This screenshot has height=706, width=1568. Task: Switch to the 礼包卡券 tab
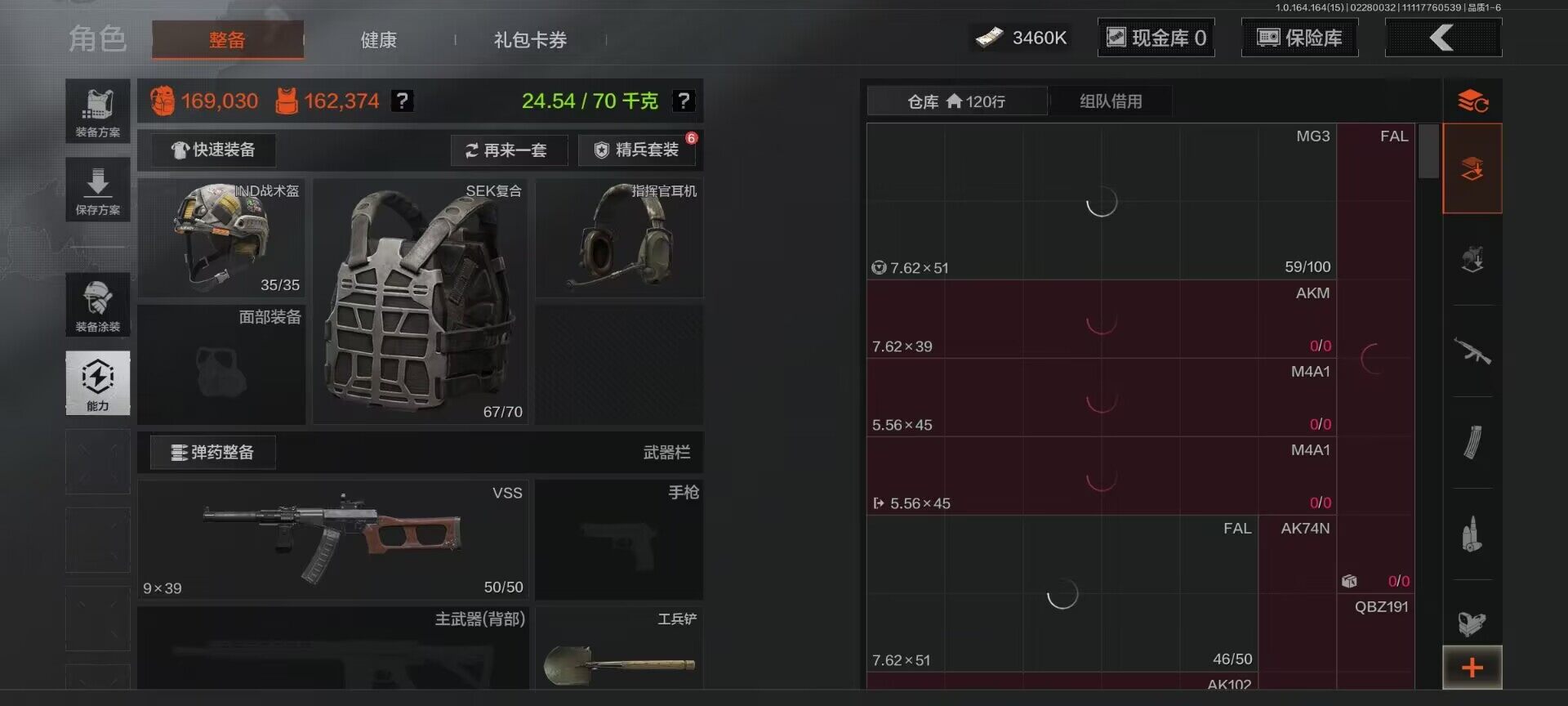pos(530,40)
